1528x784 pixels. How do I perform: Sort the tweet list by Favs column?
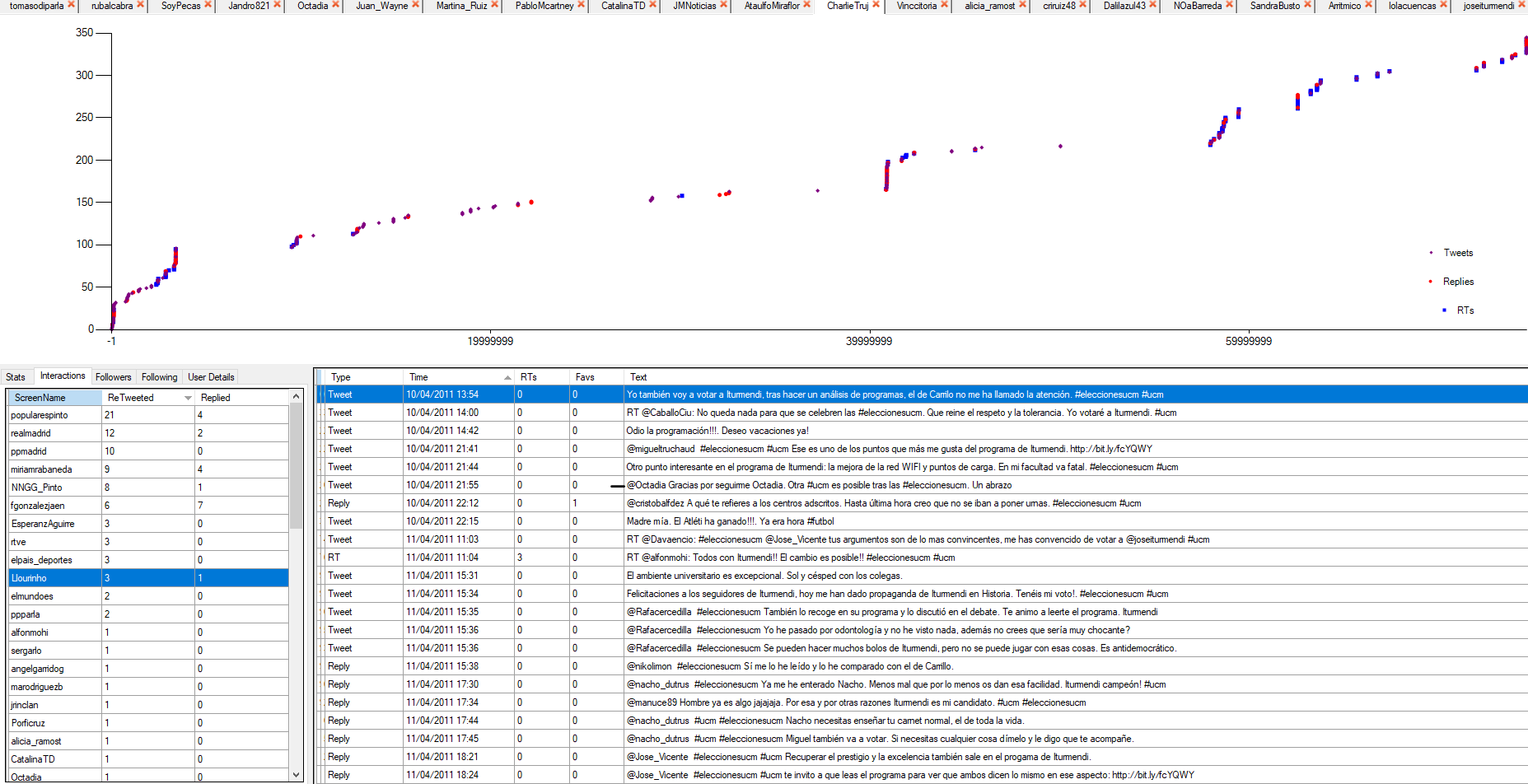585,377
